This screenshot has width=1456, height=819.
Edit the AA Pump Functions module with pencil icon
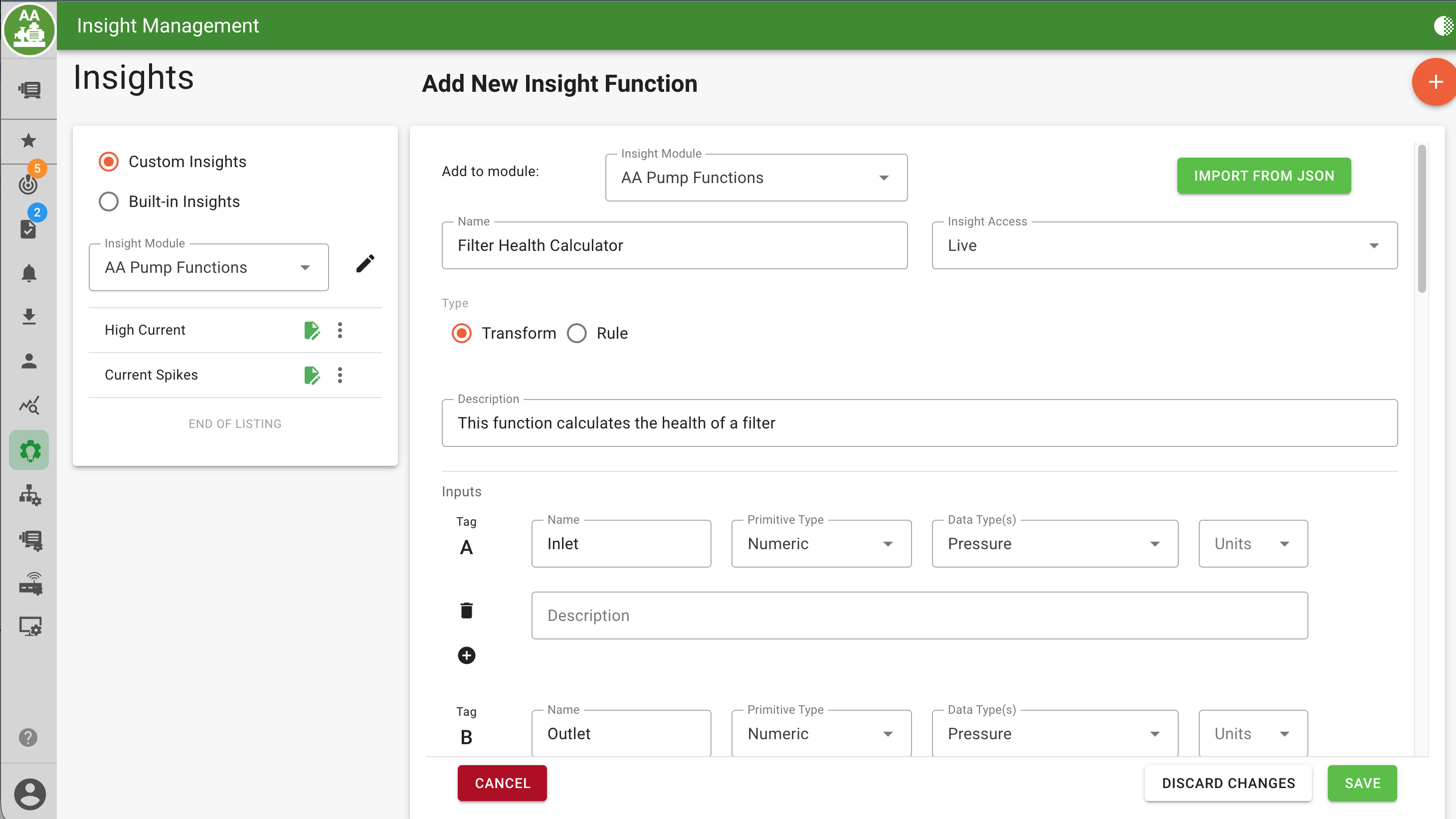pos(365,263)
